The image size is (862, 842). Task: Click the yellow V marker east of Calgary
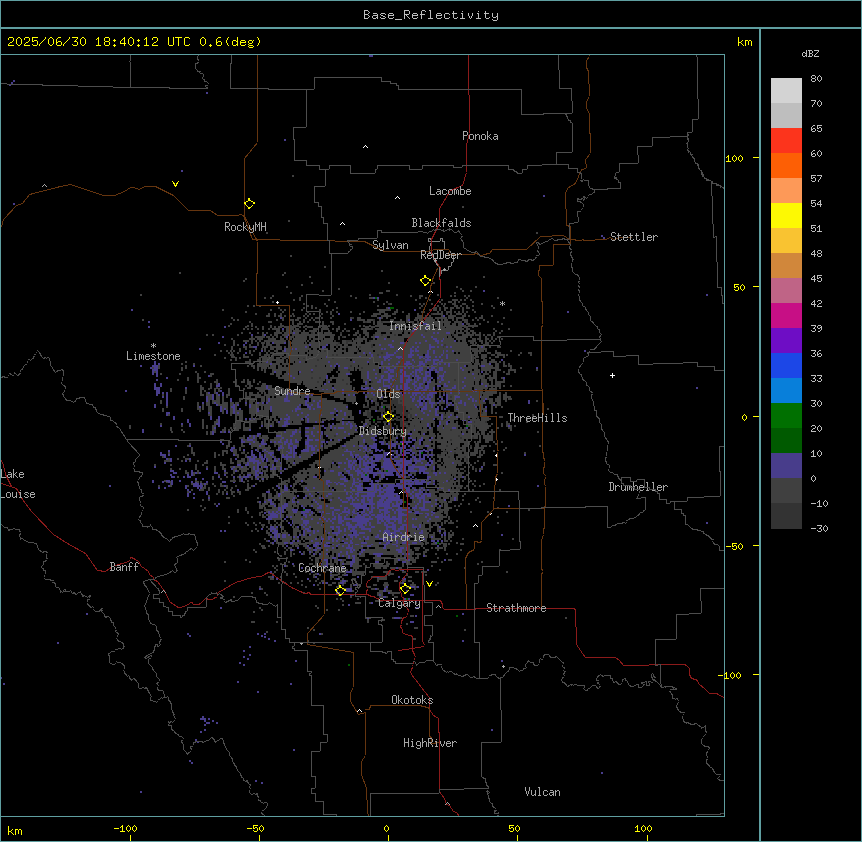(x=429, y=584)
